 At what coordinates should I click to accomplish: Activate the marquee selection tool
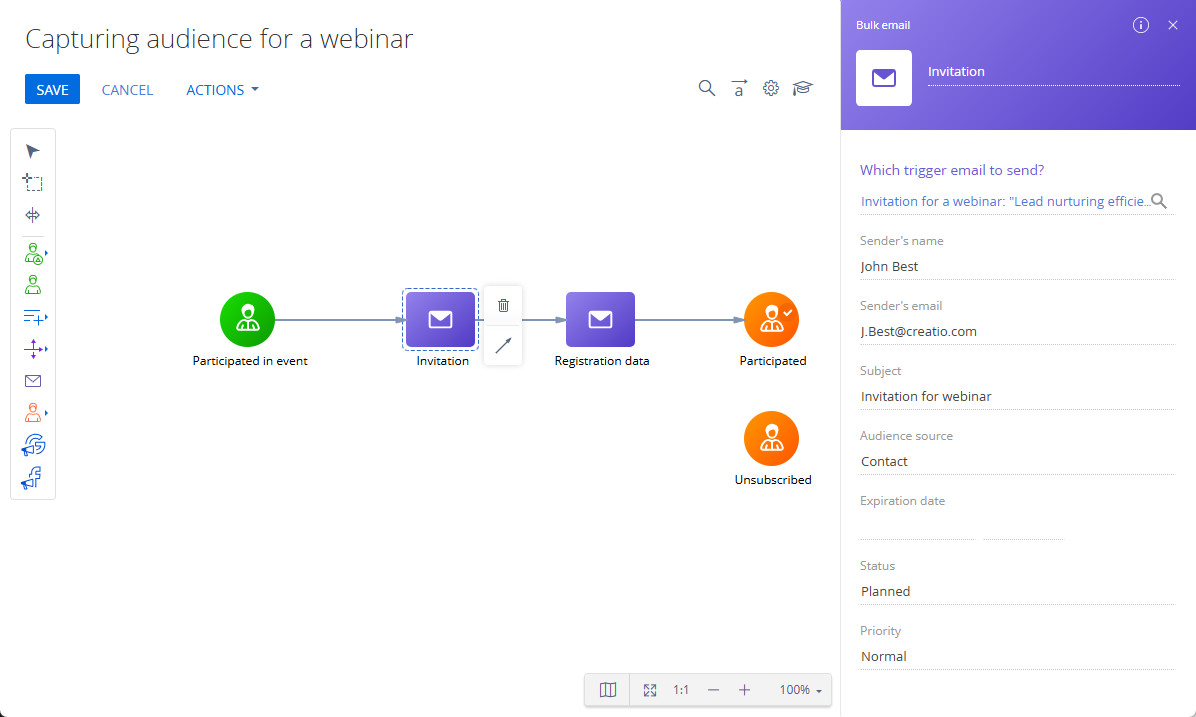tap(32, 182)
